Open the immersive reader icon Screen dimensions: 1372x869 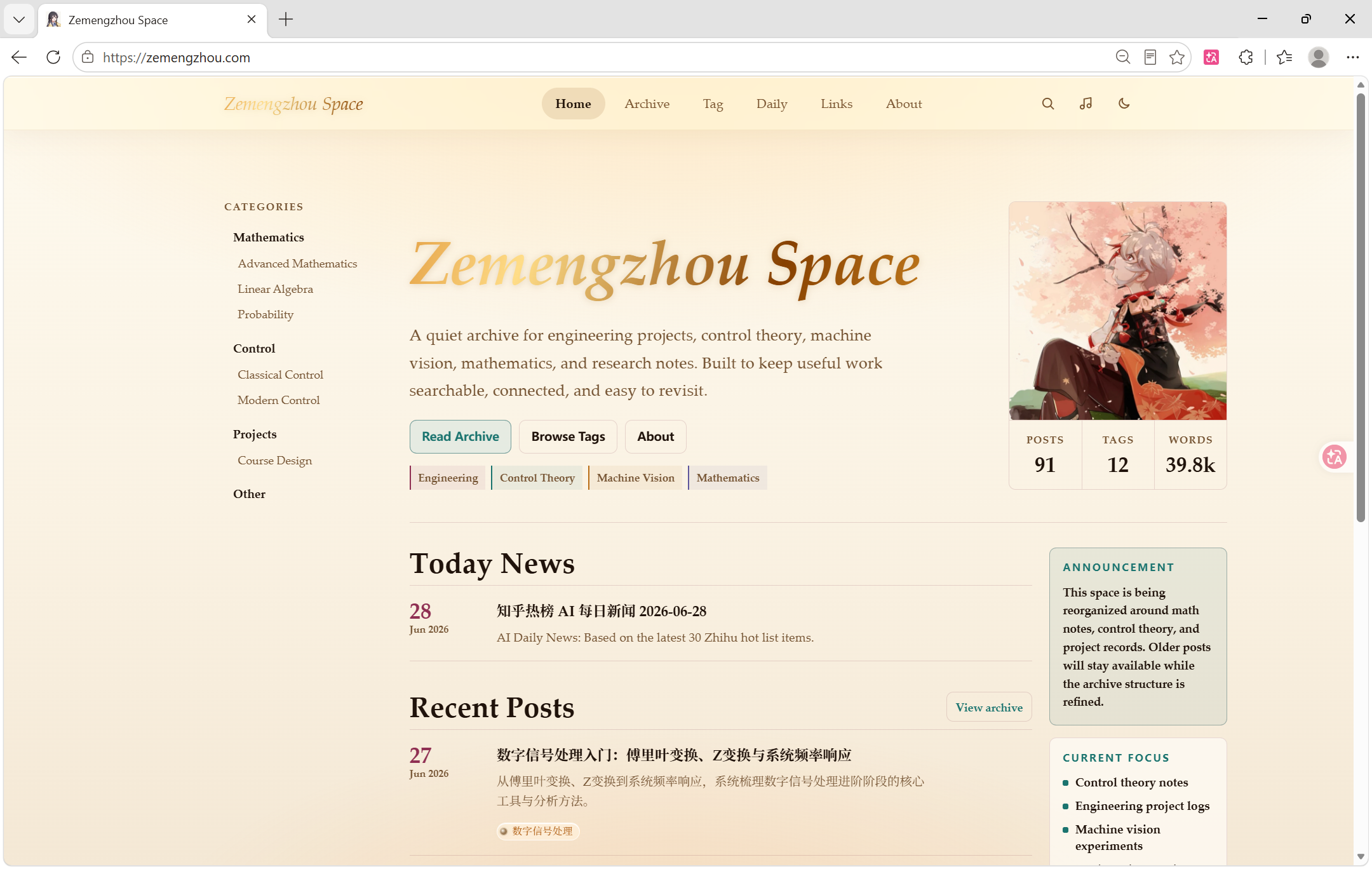click(1150, 57)
